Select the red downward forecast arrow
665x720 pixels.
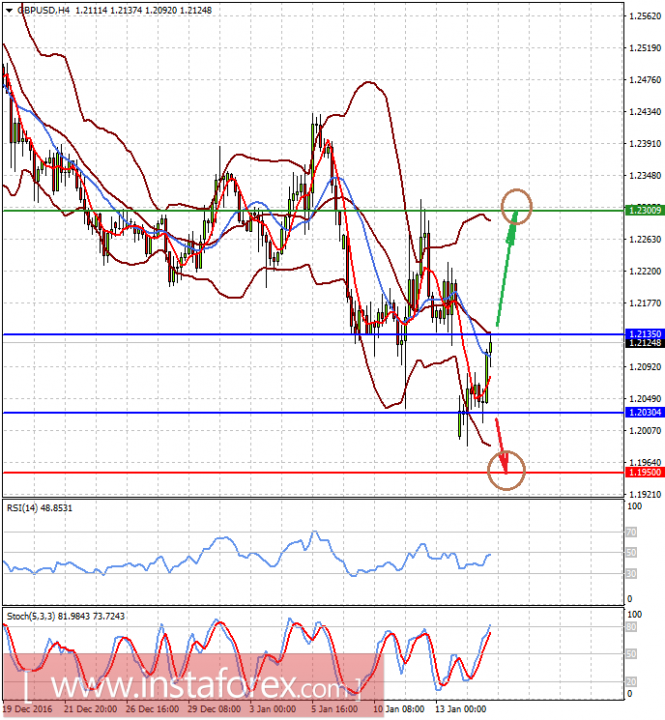503,439
